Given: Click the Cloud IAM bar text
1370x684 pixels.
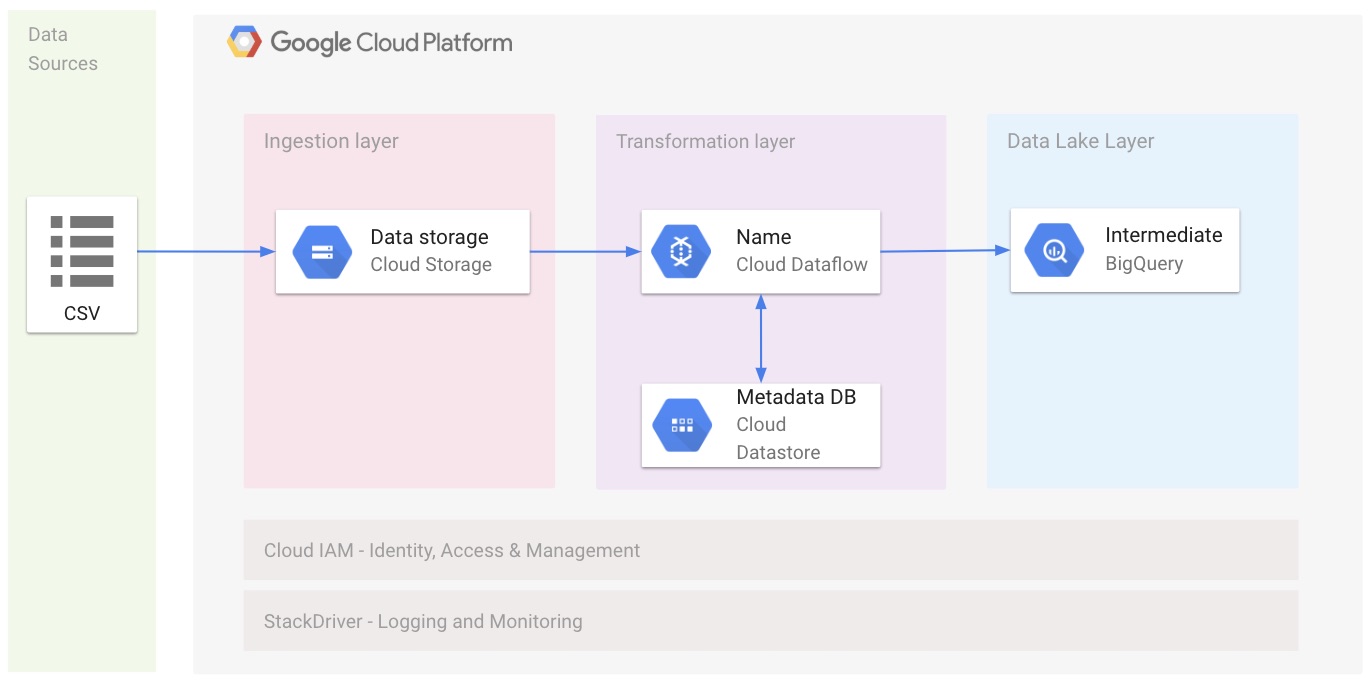Looking at the screenshot, I should click(x=452, y=550).
